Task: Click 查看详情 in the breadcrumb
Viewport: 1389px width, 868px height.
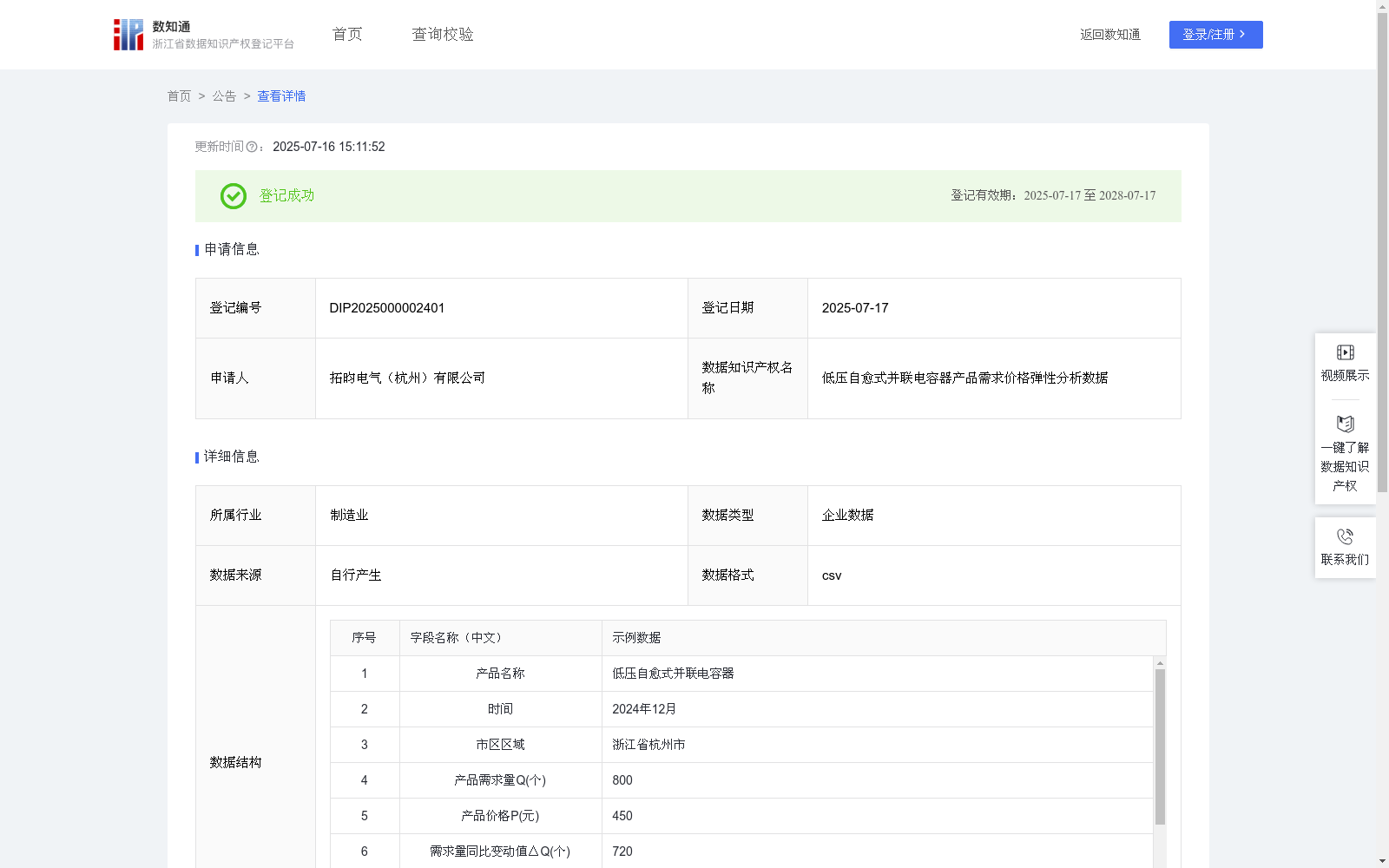Action: 281,96
